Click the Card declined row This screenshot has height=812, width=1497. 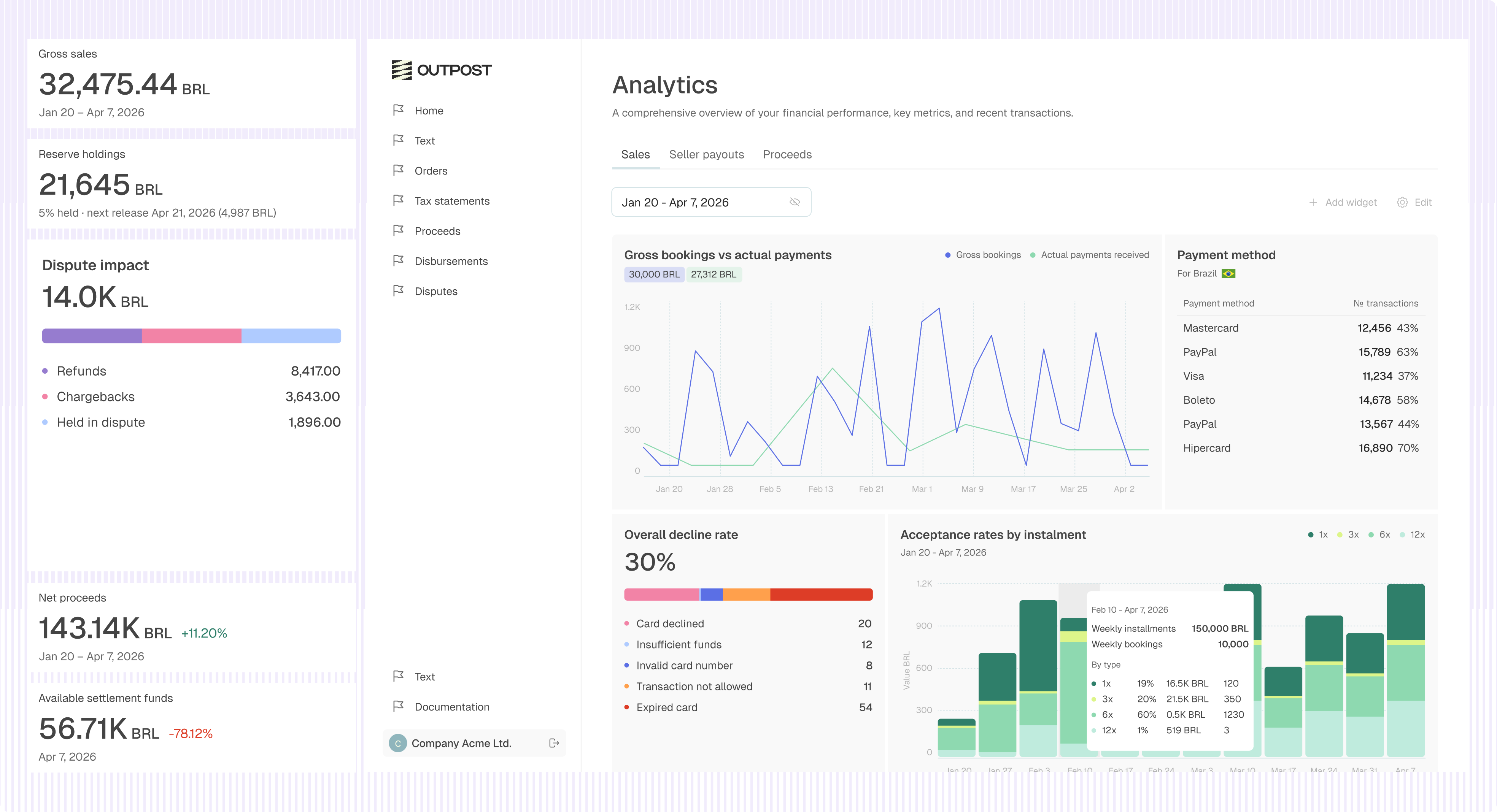pyautogui.click(x=748, y=624)
